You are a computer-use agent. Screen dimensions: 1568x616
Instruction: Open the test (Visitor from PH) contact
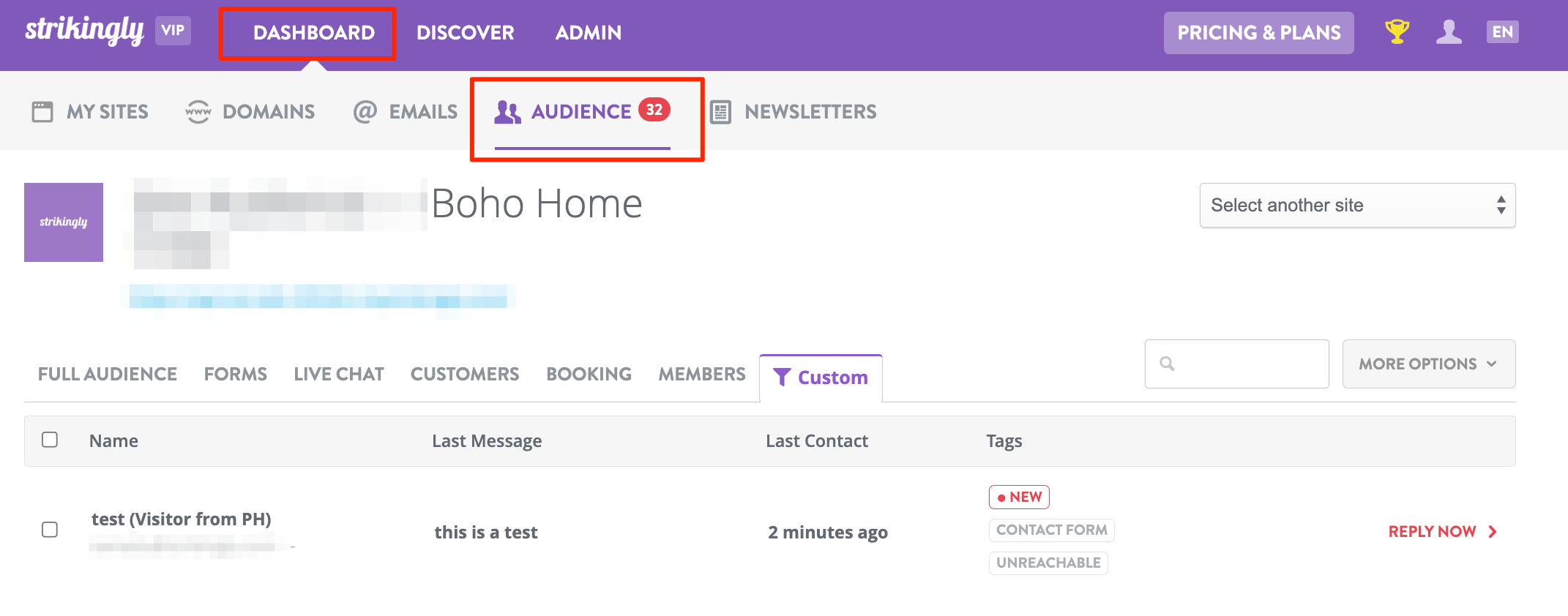182,519
